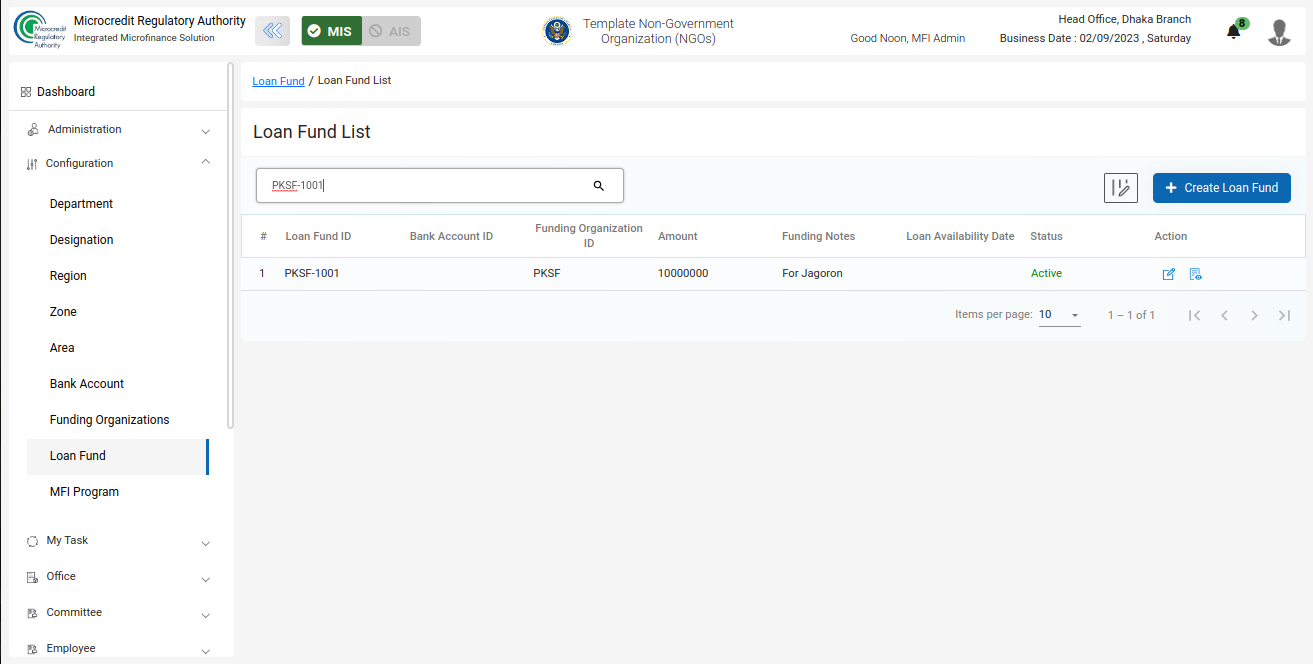Open Items per page dropdown
This screenshot has width=1313, height=664.
pyautogui.click(x=1059, y=315)
